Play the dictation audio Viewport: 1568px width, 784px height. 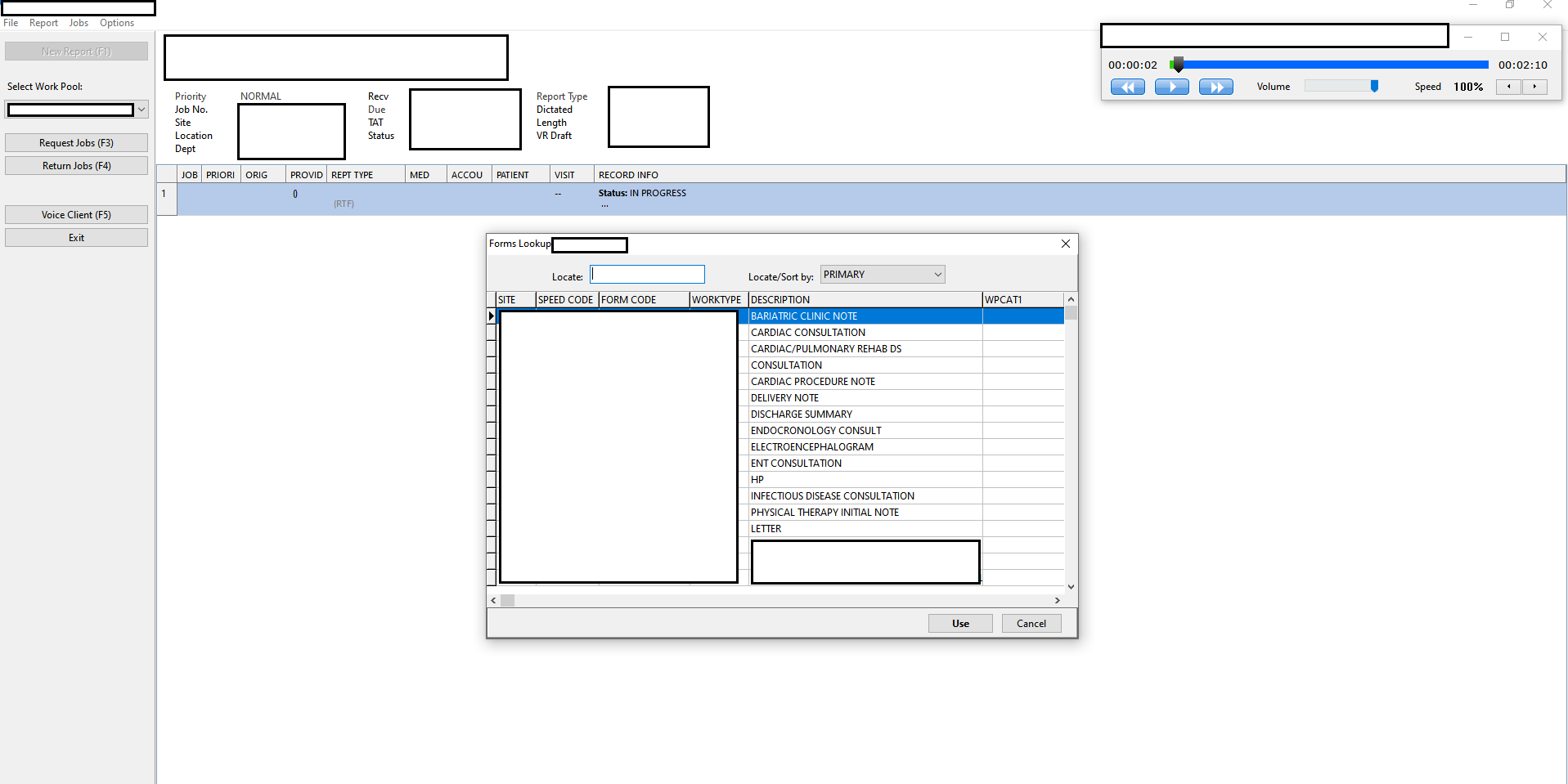(x=1171, y=87)
